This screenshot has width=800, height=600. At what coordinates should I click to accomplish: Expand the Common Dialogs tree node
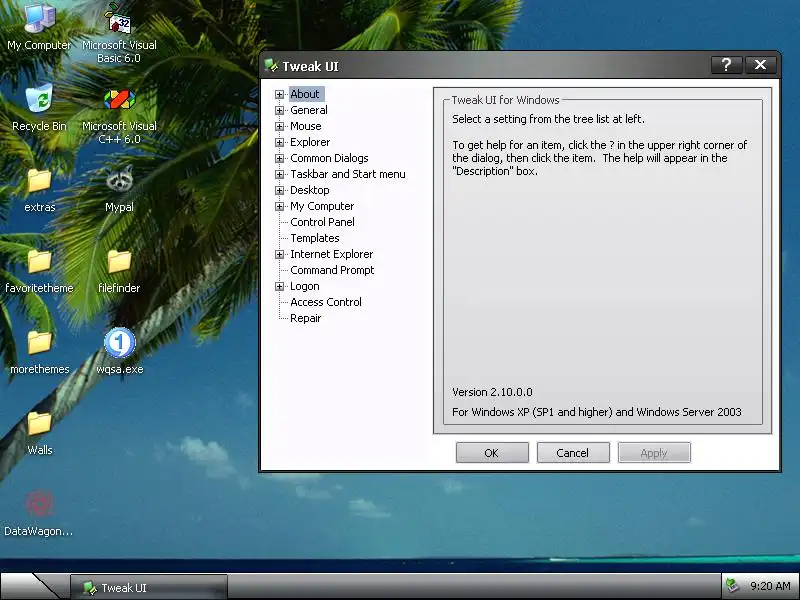point(279,158)
